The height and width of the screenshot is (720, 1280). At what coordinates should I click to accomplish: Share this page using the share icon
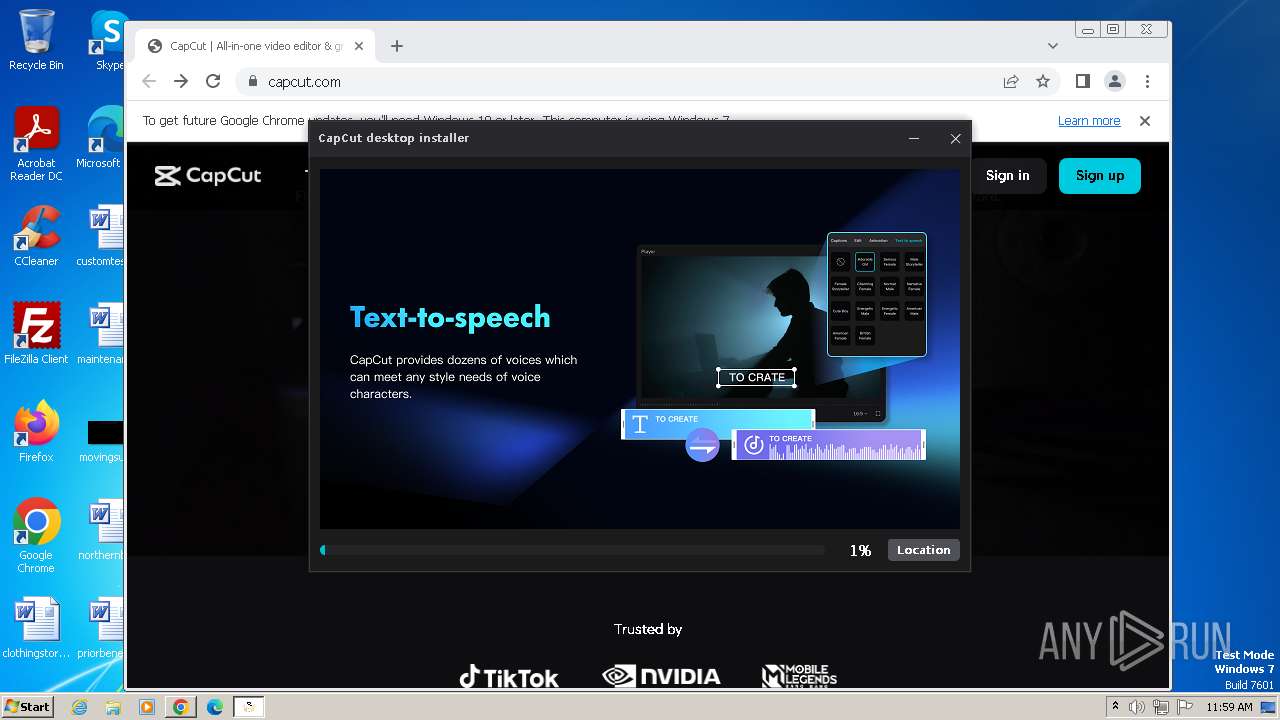click(1011, 82)
